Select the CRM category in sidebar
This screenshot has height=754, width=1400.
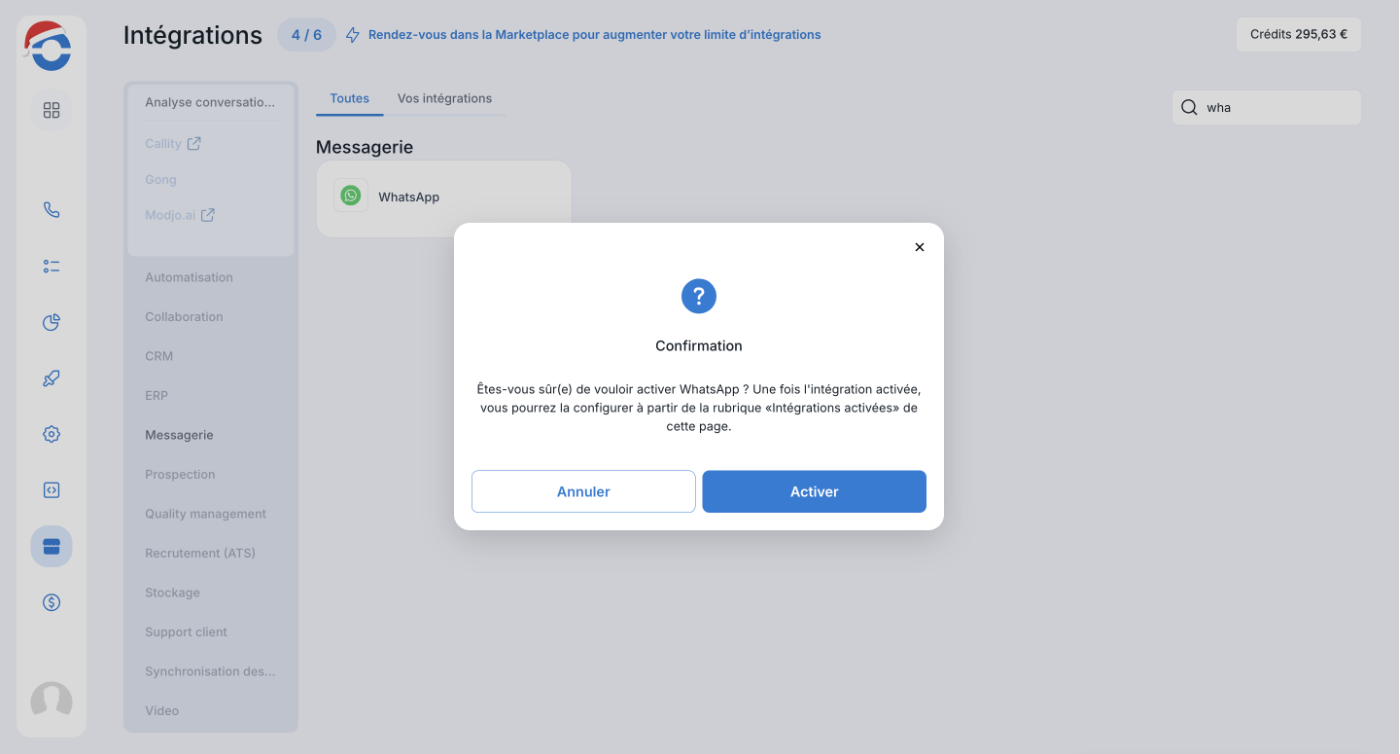[159, 356]
